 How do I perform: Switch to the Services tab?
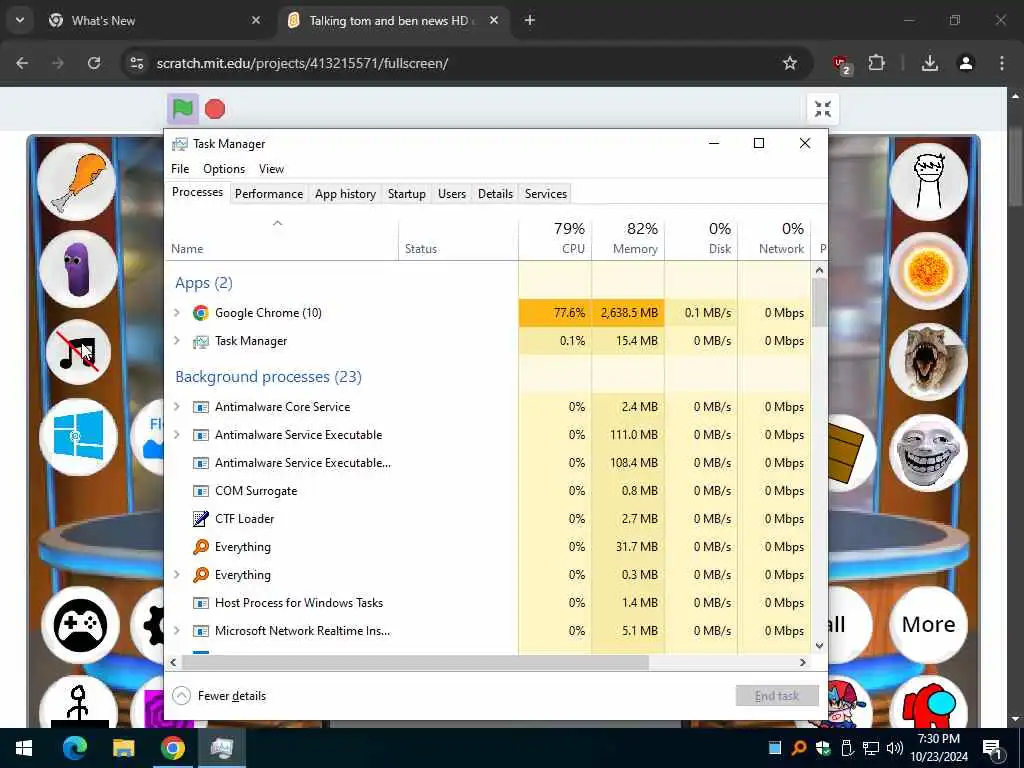click(x=545, y=193)
